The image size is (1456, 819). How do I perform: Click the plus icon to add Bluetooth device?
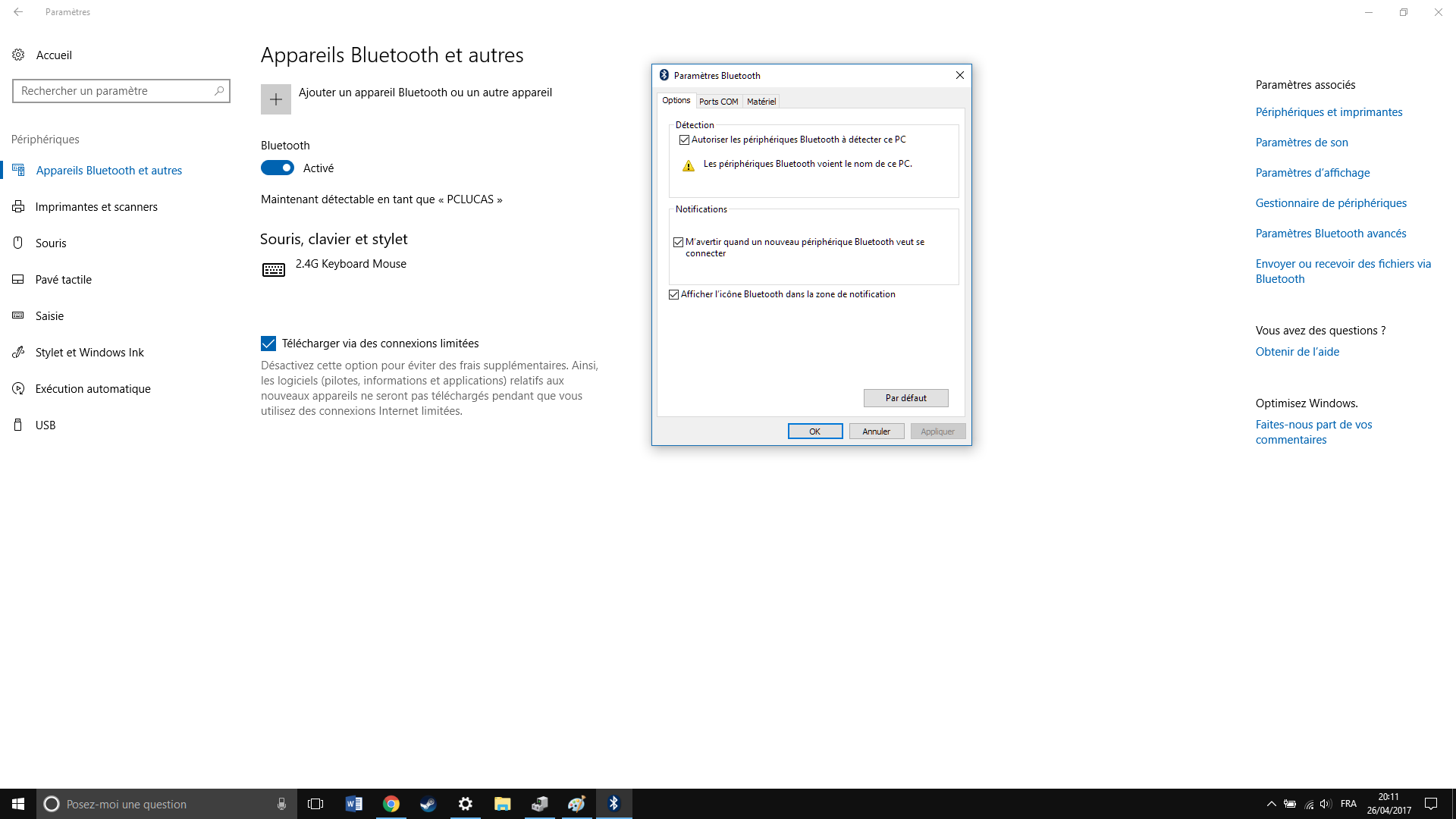coord(276,99)
